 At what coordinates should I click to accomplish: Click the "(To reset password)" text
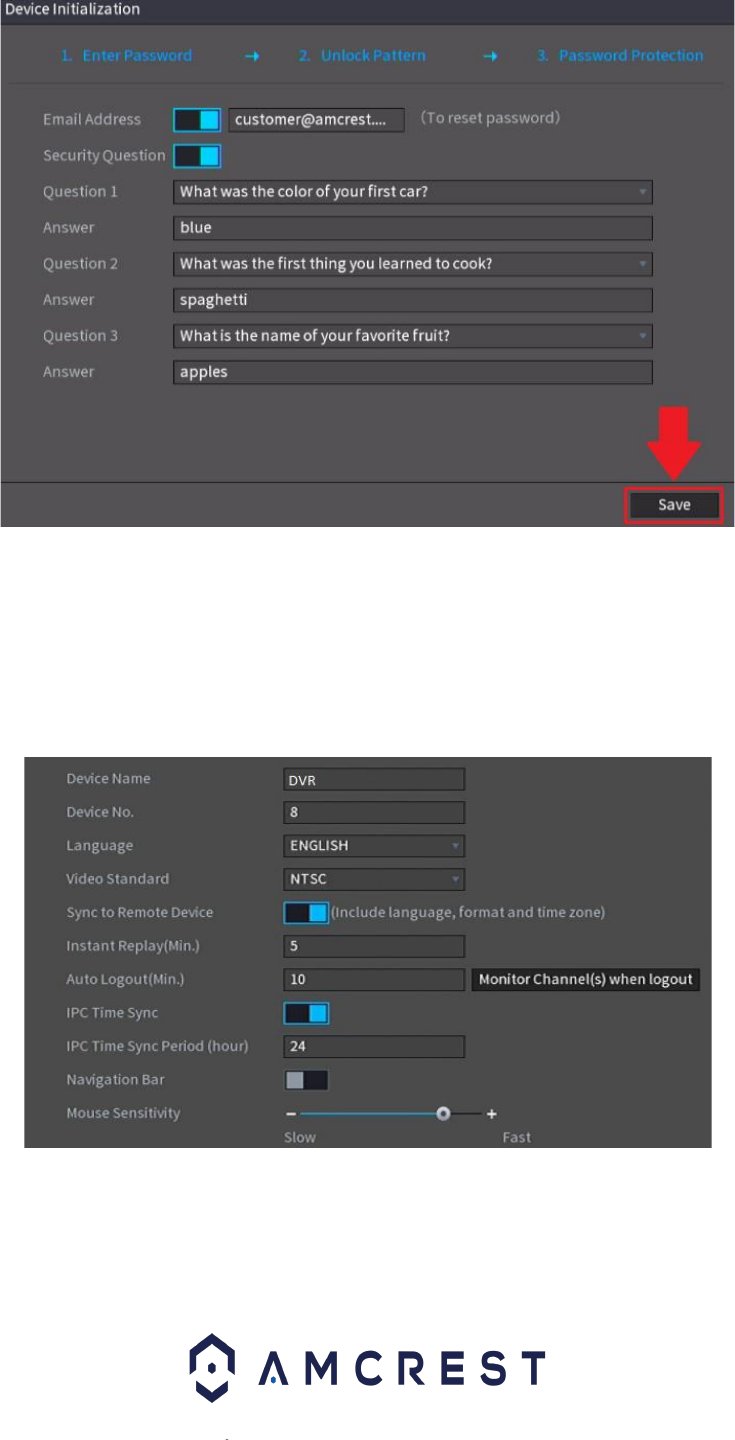tap(489, 118)
